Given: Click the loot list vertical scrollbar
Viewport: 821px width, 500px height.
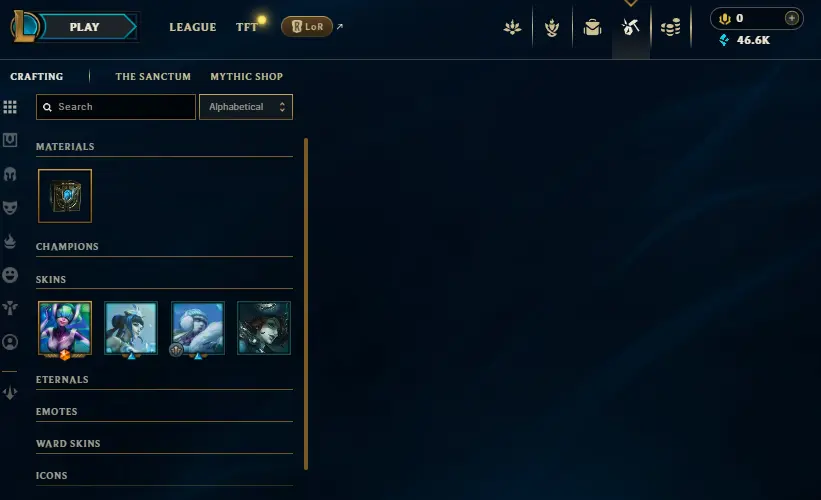Looking at the screenshot, I should click(x=306, y=304).
